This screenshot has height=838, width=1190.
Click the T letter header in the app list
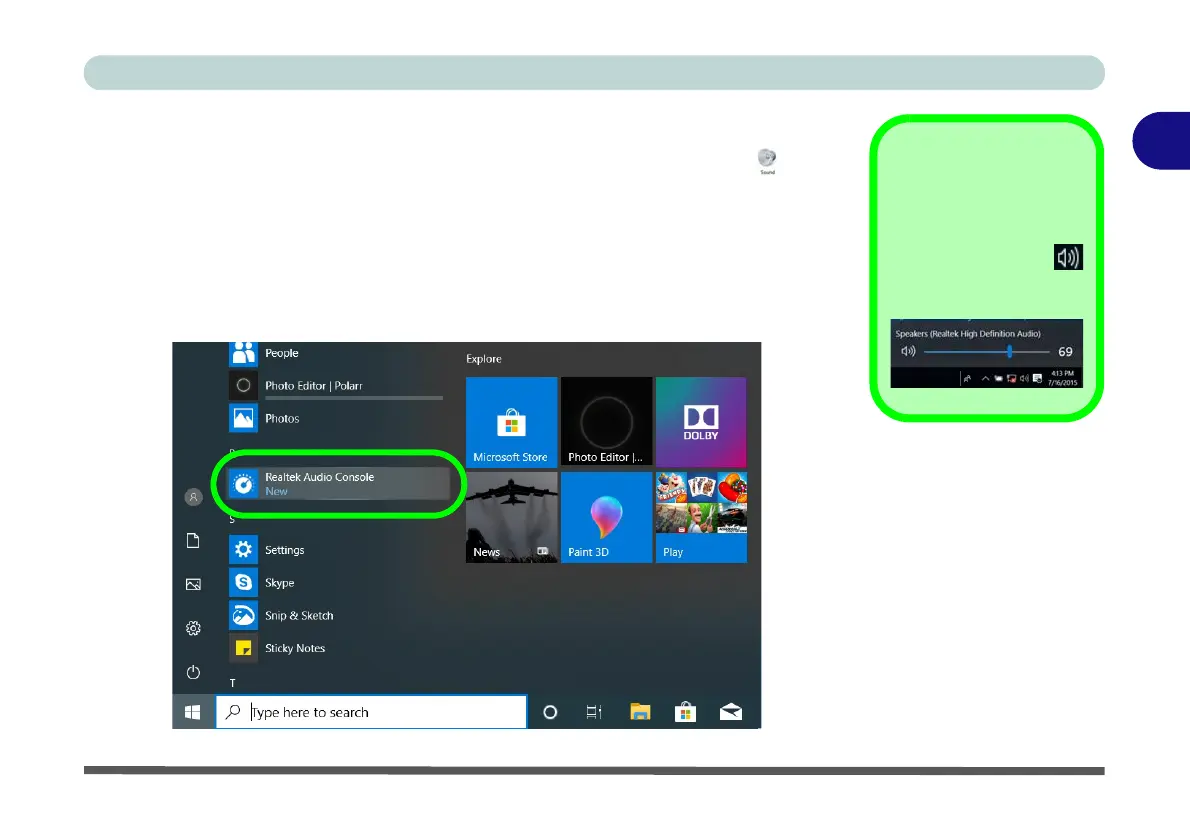pyautogui.click(x=232, y=683)
